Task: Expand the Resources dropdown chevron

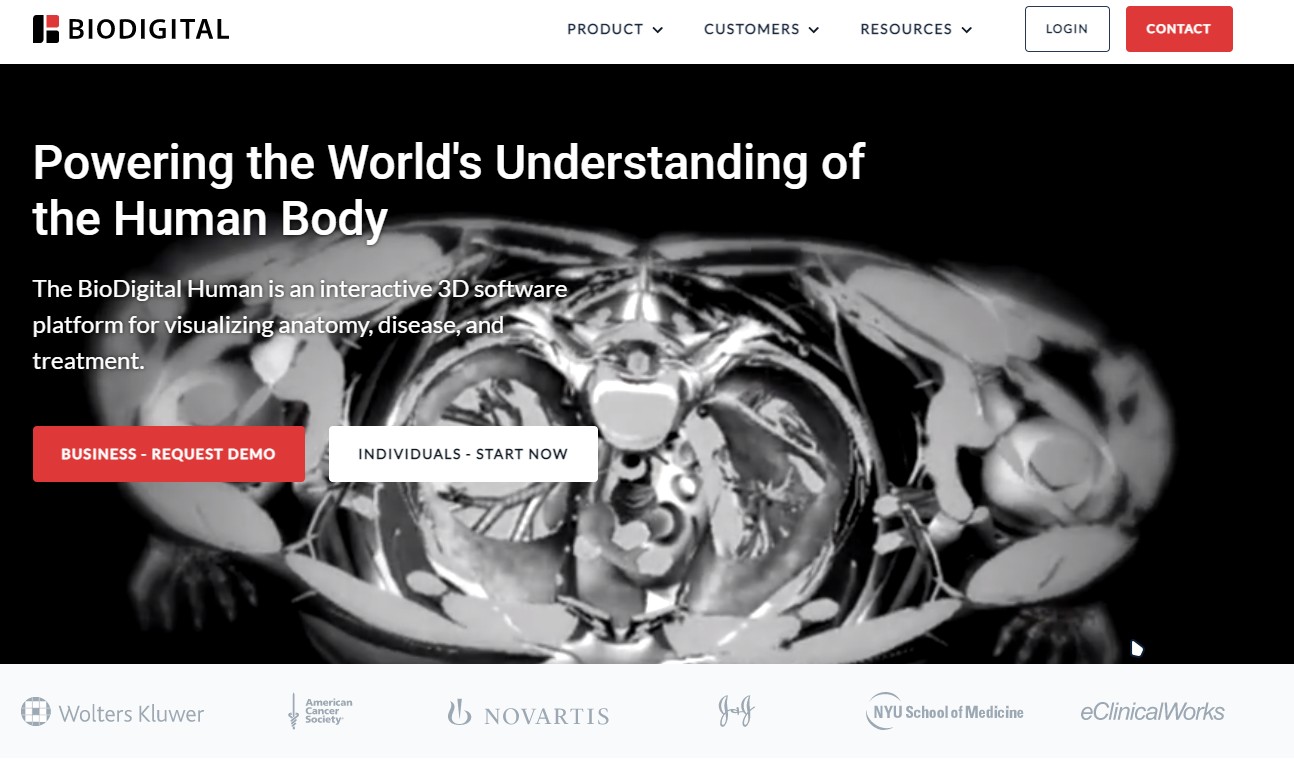Action: pos(966,30)
